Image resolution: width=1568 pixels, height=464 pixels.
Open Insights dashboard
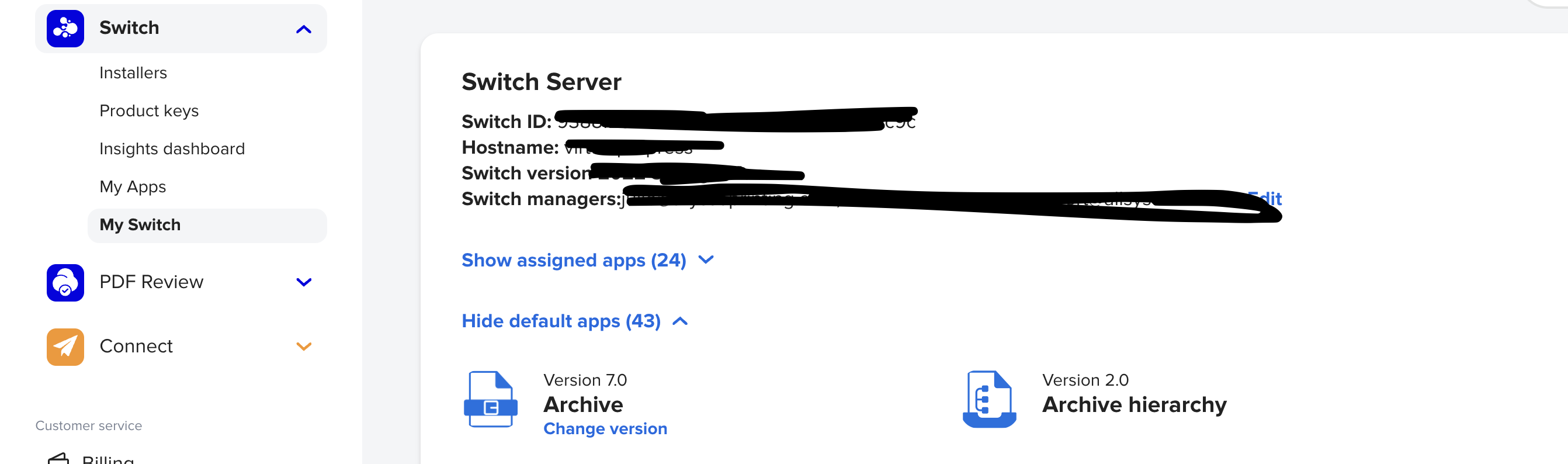click(172, 148)
